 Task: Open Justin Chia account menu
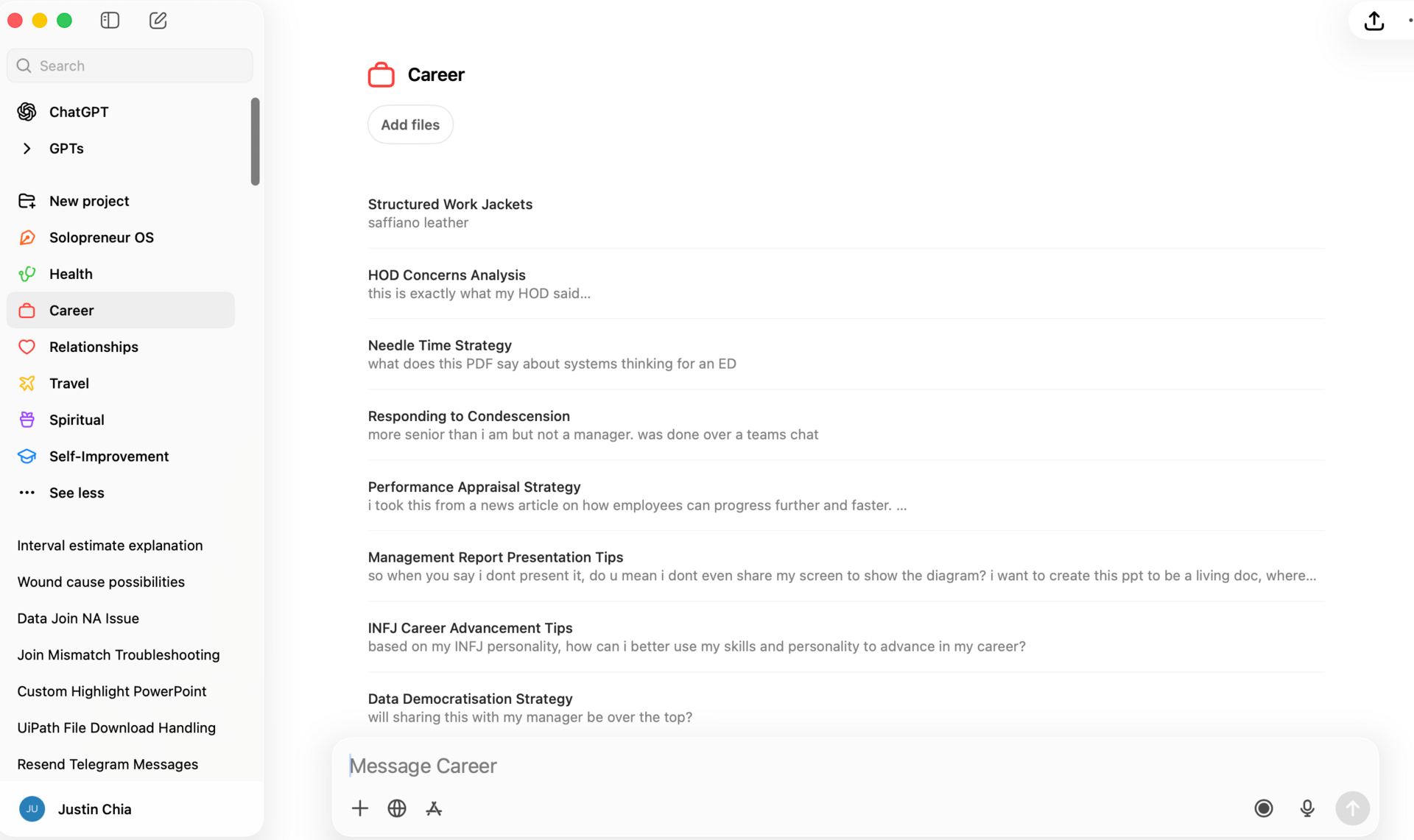click(x=94, y=809)
